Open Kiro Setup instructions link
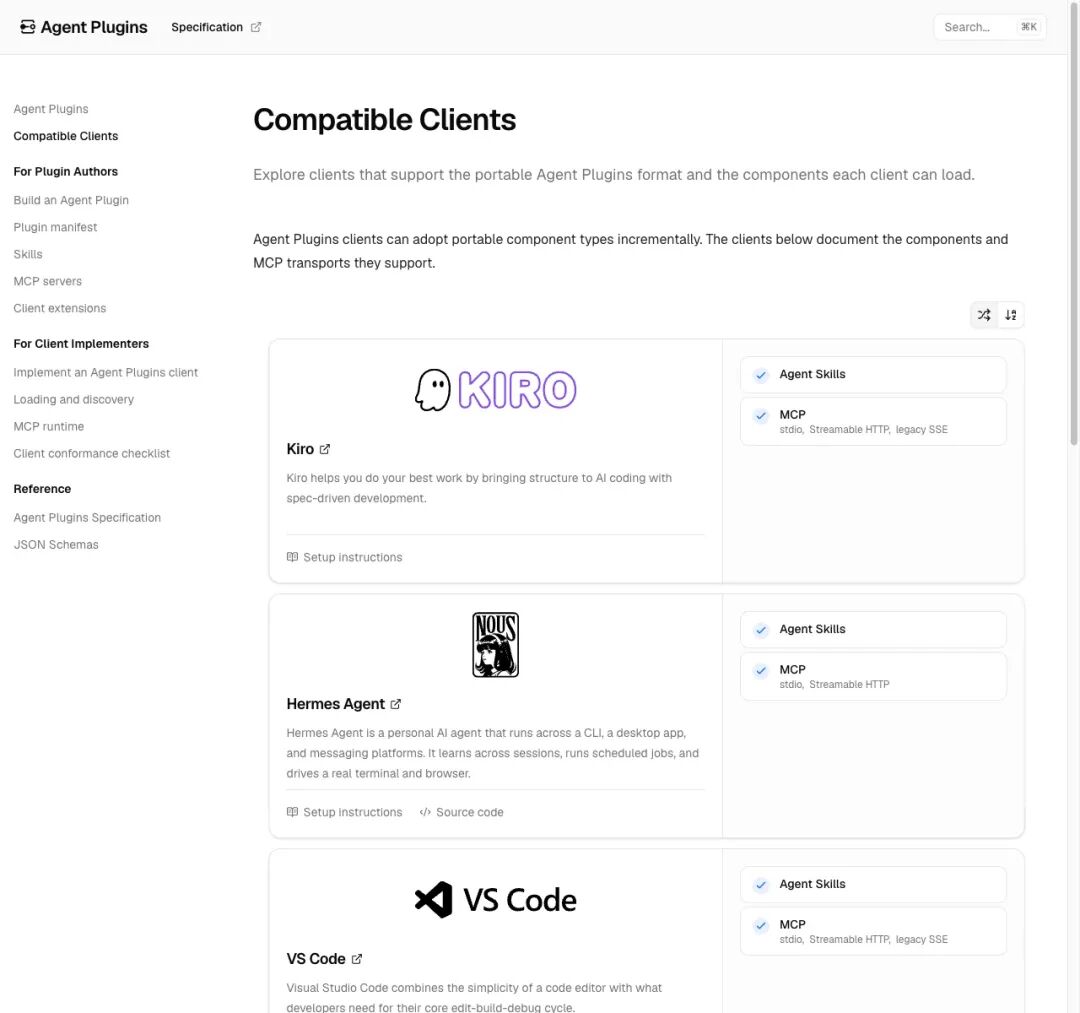Screen dimensions: 1080x1013 (x=344, y=557)
